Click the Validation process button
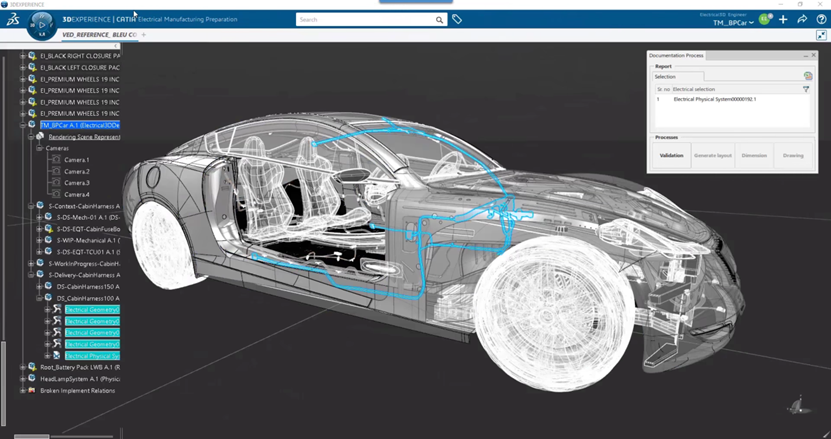 click(x=671, y=156)
